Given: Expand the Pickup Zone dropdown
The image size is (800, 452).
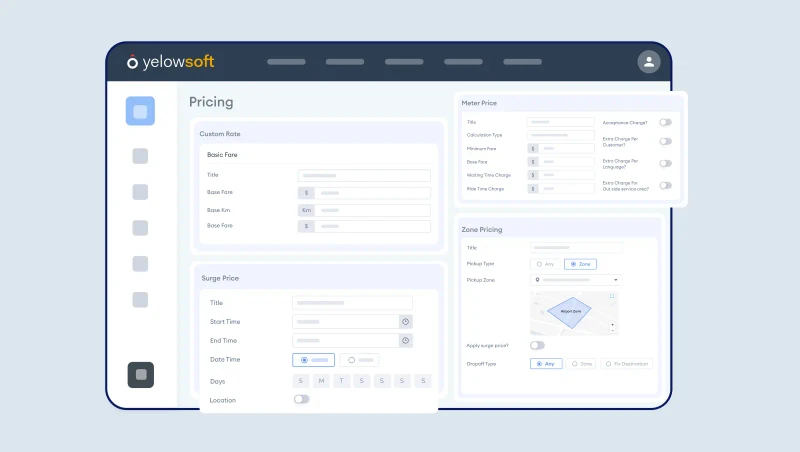Looking at the screenshot, I should tap(615, 280).
